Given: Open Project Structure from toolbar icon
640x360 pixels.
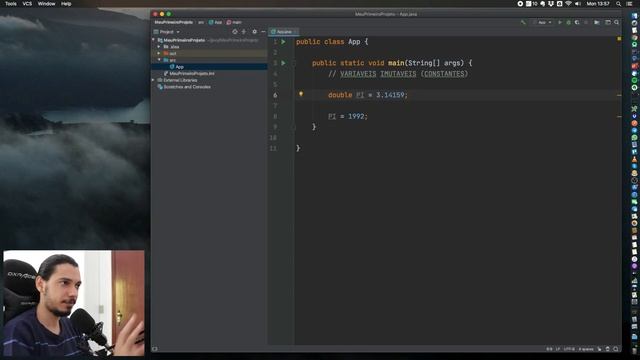Looking at the screenshot, I should click(x=597, y=22).
